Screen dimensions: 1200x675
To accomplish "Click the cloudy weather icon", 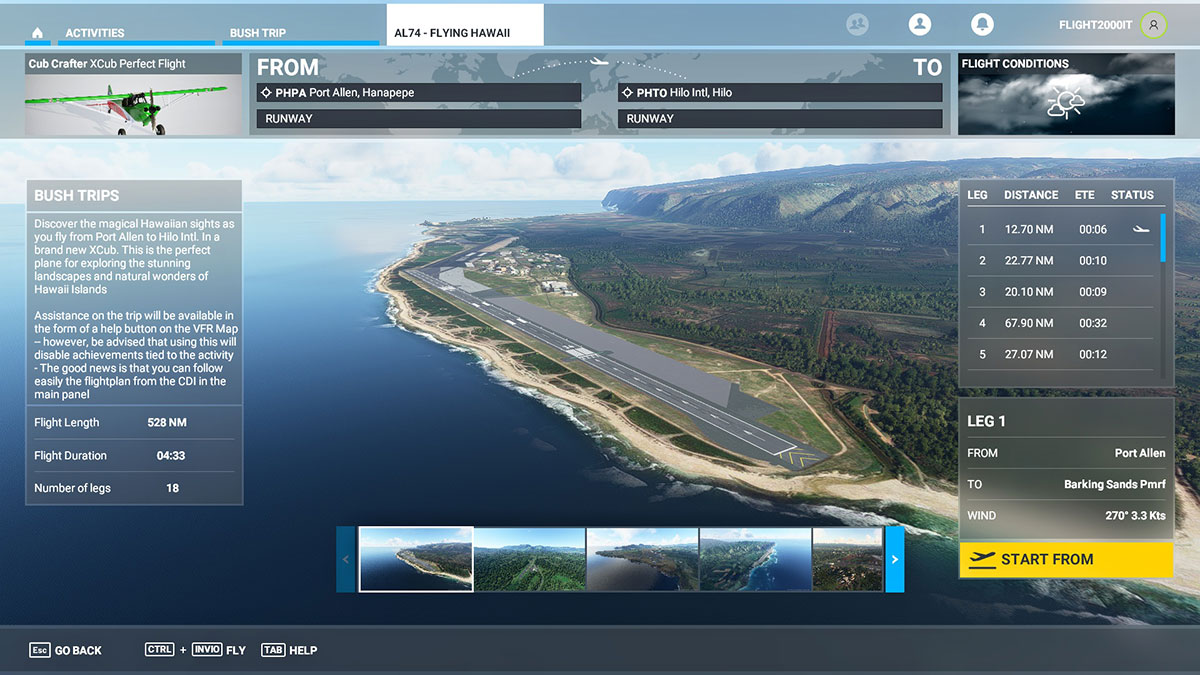I will [x=1065, y=102].
